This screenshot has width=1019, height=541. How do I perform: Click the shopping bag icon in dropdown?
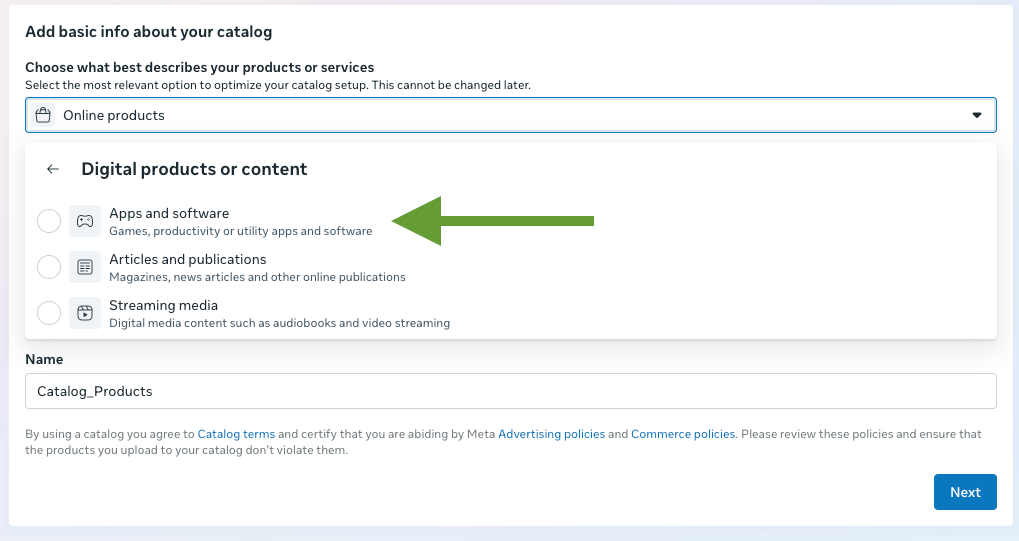pyautogui.click(x=43, y=115)
